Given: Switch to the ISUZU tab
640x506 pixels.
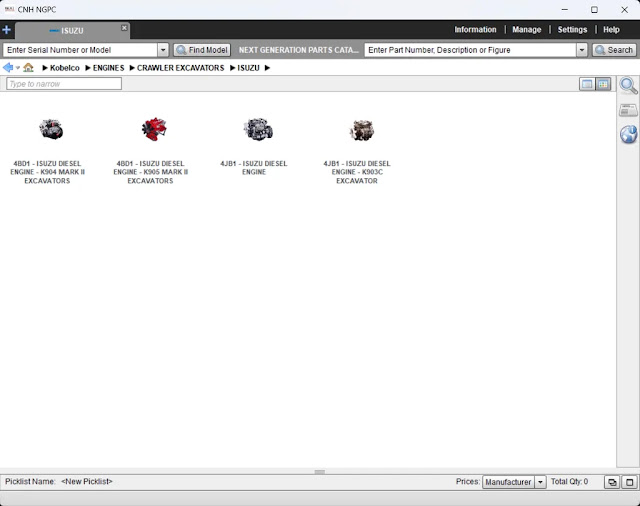Looking at the screenshot, I should pos(72,31).
